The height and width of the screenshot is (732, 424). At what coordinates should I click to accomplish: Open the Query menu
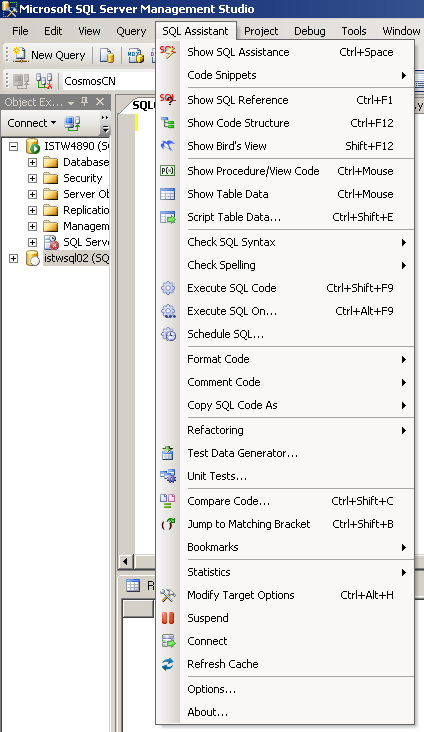131,31
